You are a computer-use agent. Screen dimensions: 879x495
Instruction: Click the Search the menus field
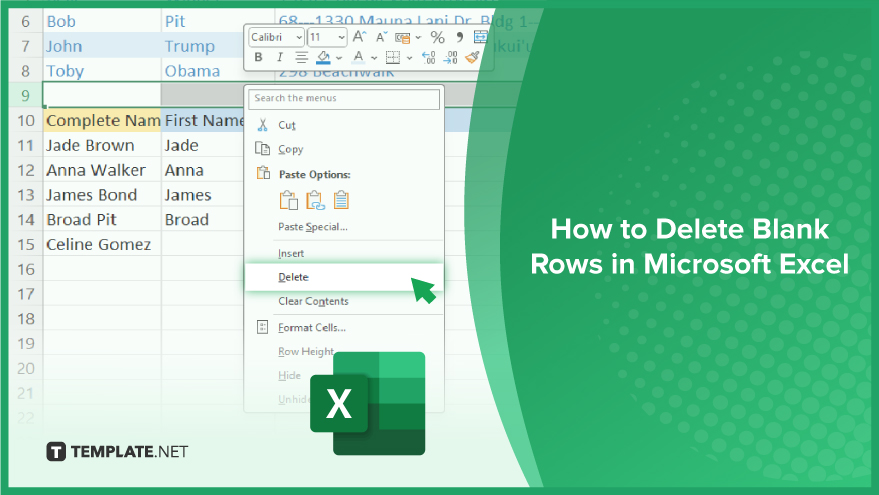344,99
